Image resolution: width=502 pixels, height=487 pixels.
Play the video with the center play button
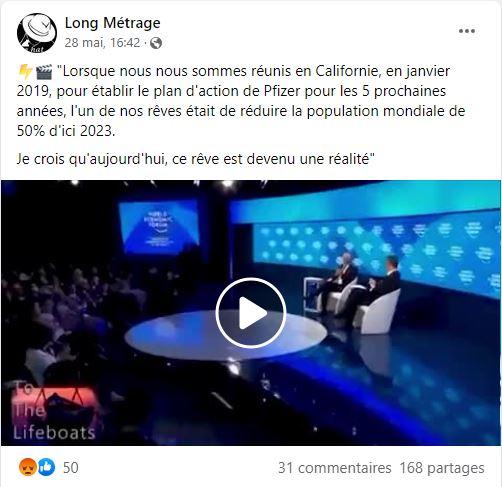coord(251,313)
